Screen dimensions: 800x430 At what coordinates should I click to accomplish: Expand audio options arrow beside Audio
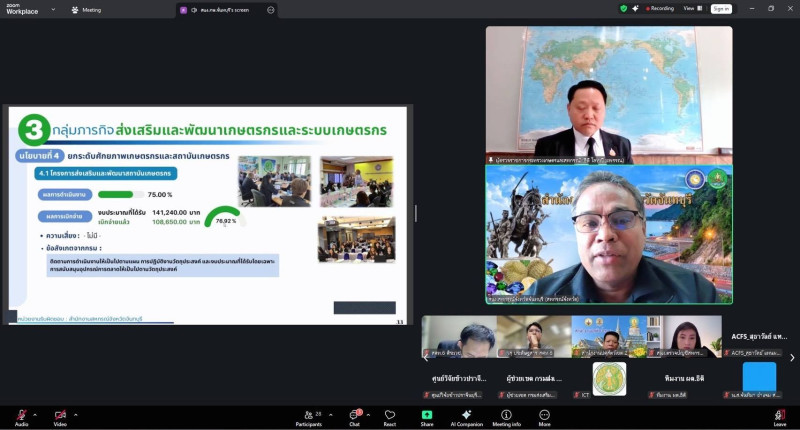coord(36,414)
